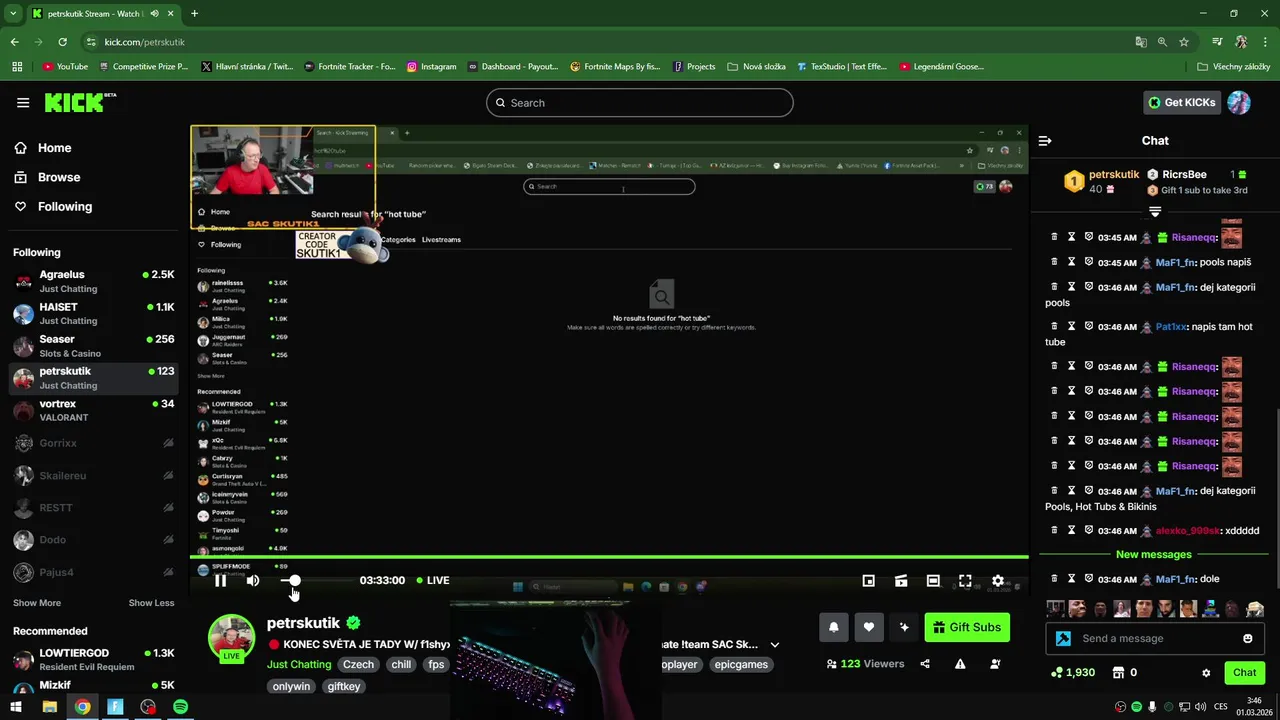Open Home in the sidebar
The height and width of the screenshot is (720, 1280).
pyautogui.click(x=54, y=148)
